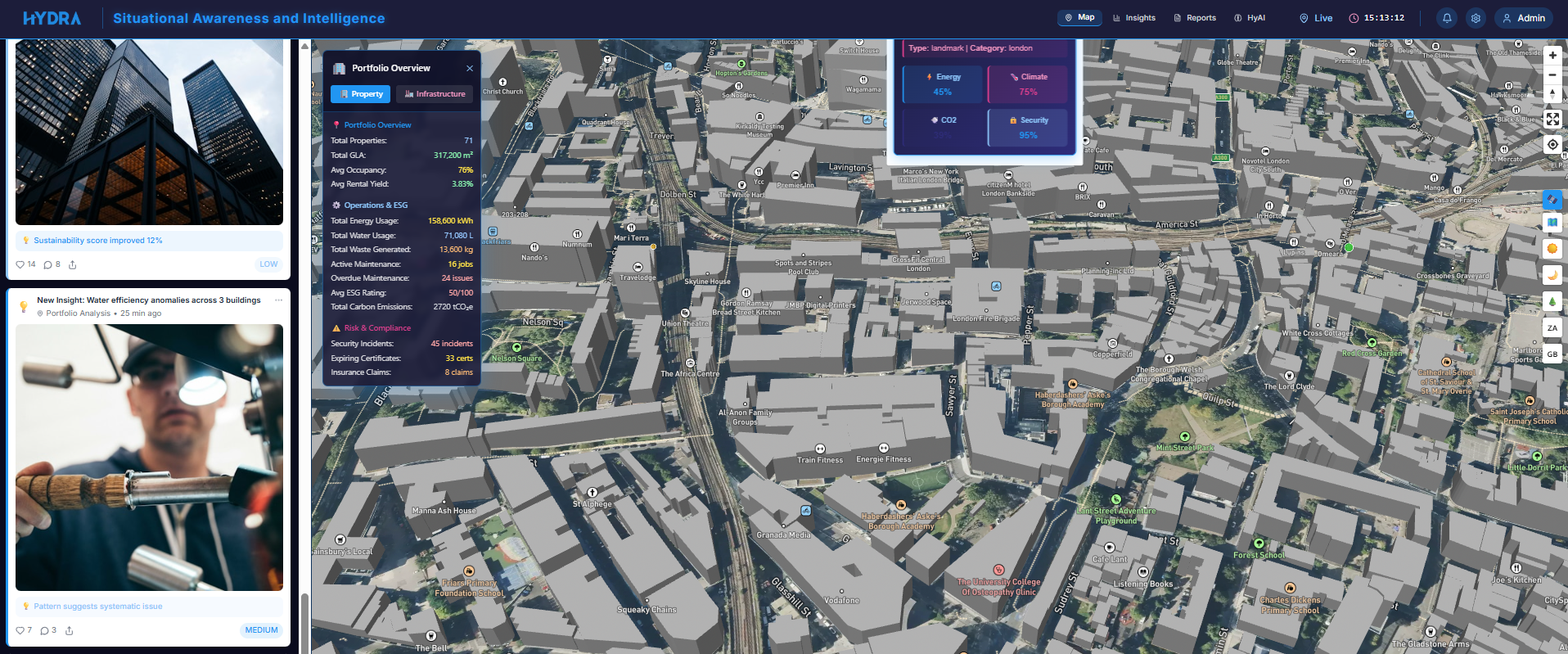Click the HYDRA logo
Image resolution: width=1568 pixels, height=654 pixels.
click(52, 18)
